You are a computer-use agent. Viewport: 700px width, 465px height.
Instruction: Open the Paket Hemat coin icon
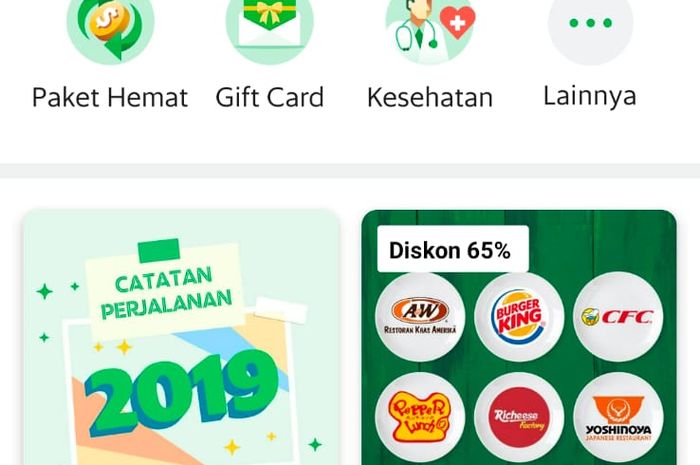[110, 28]
